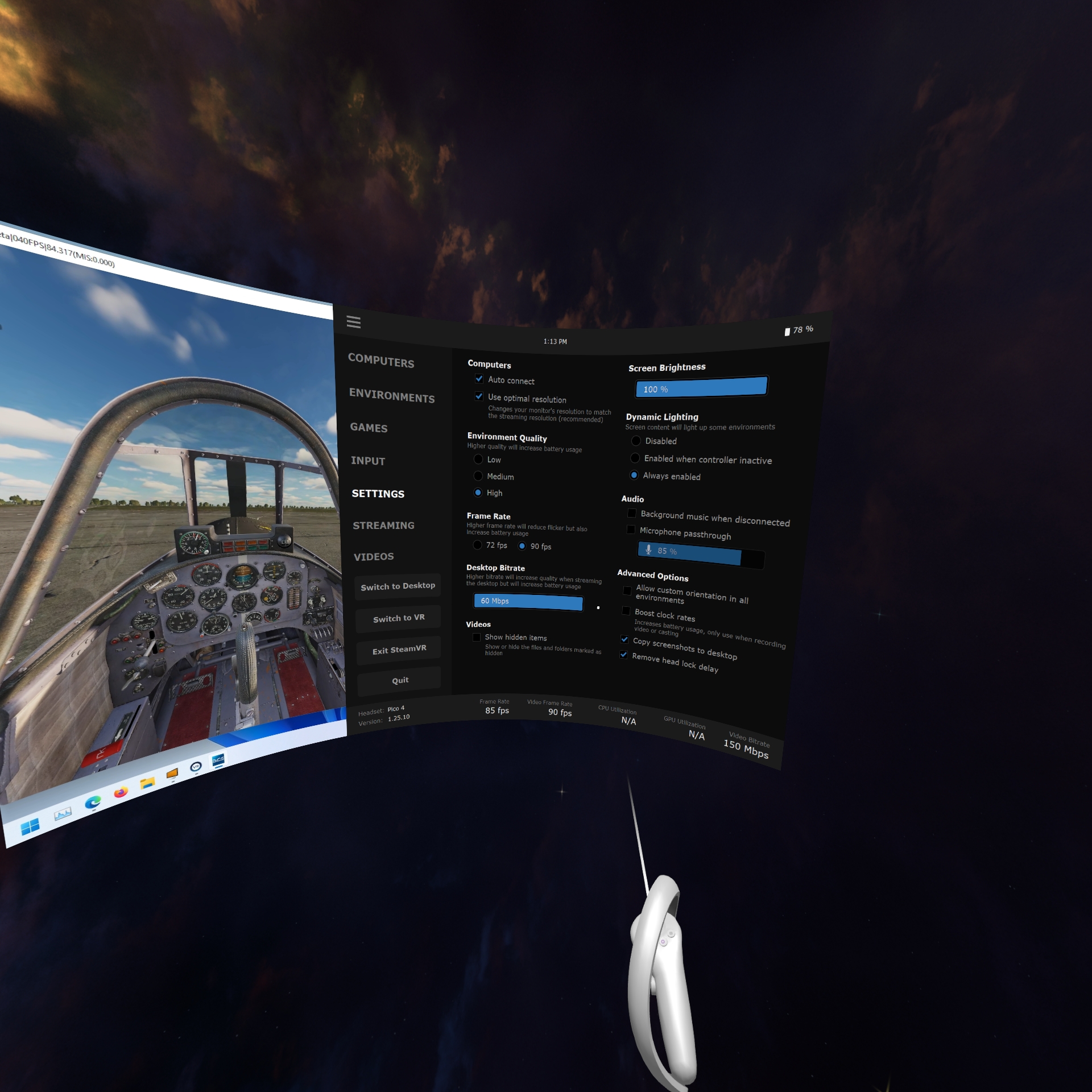Toggle Boost clock rates checkbox
Screen dimensions: 1092x1092
tap(626, 611)
